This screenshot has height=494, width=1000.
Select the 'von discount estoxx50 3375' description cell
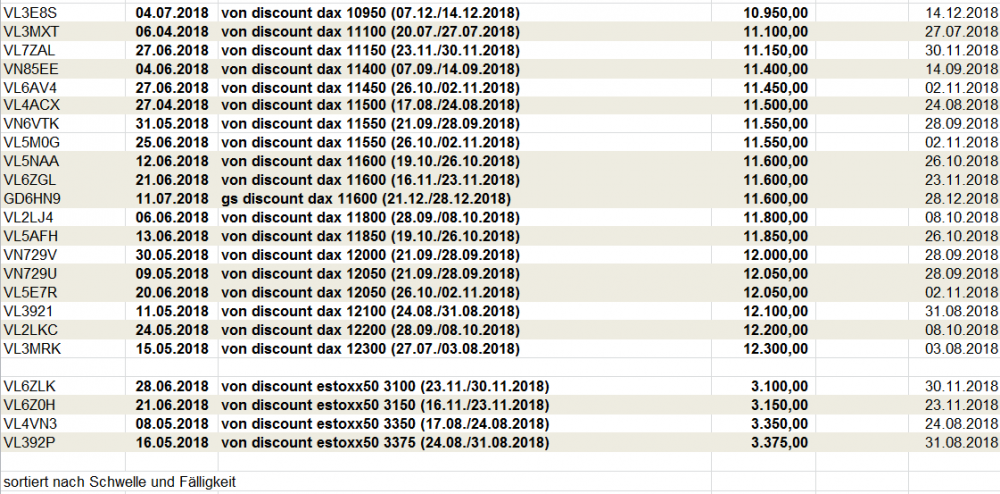coord(385,441)
